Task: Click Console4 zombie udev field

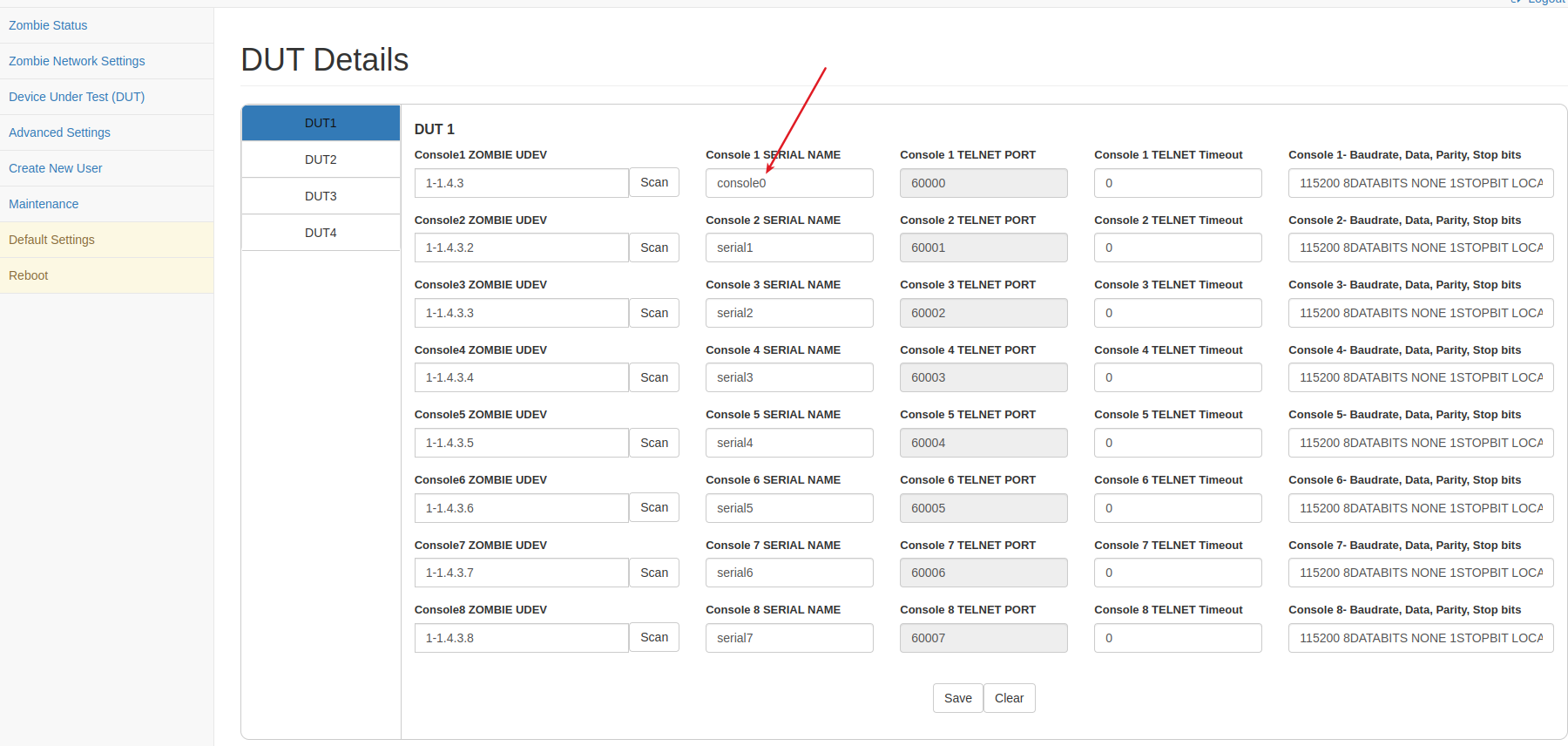Action: click(x=521, y=377)
